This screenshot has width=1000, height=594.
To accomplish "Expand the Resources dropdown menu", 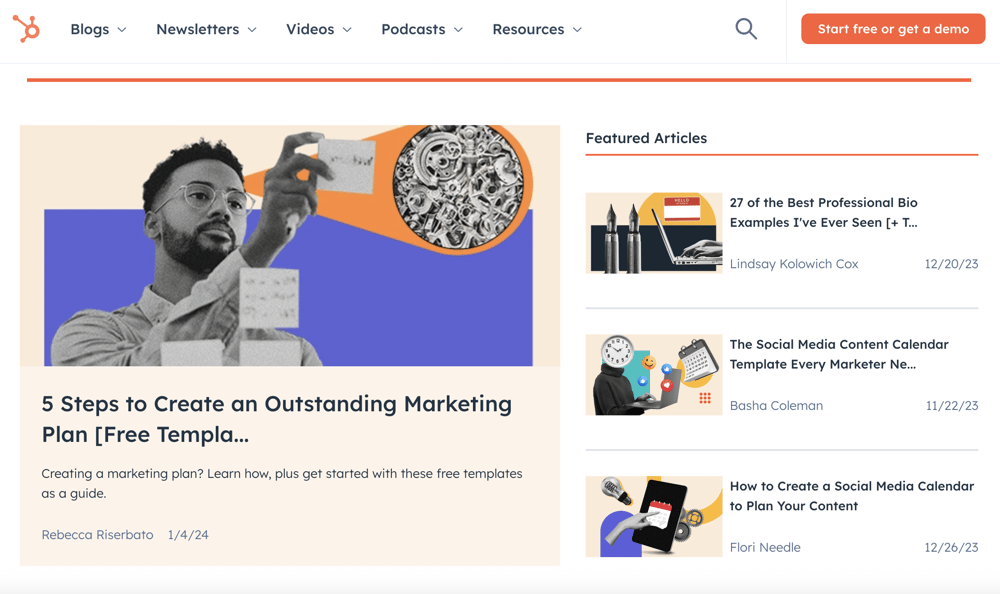I will [x=537, y=29].
